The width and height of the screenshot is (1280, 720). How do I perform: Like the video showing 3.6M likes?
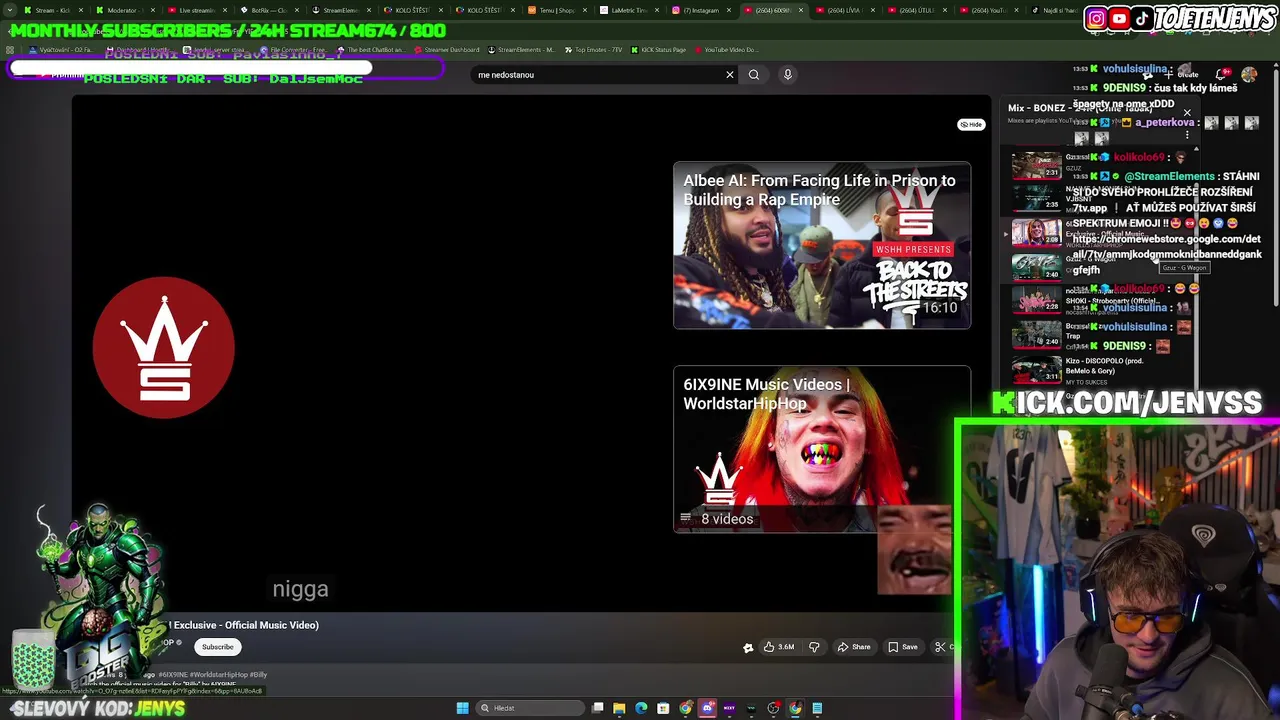pyautogui.click(x=779, y=647)
